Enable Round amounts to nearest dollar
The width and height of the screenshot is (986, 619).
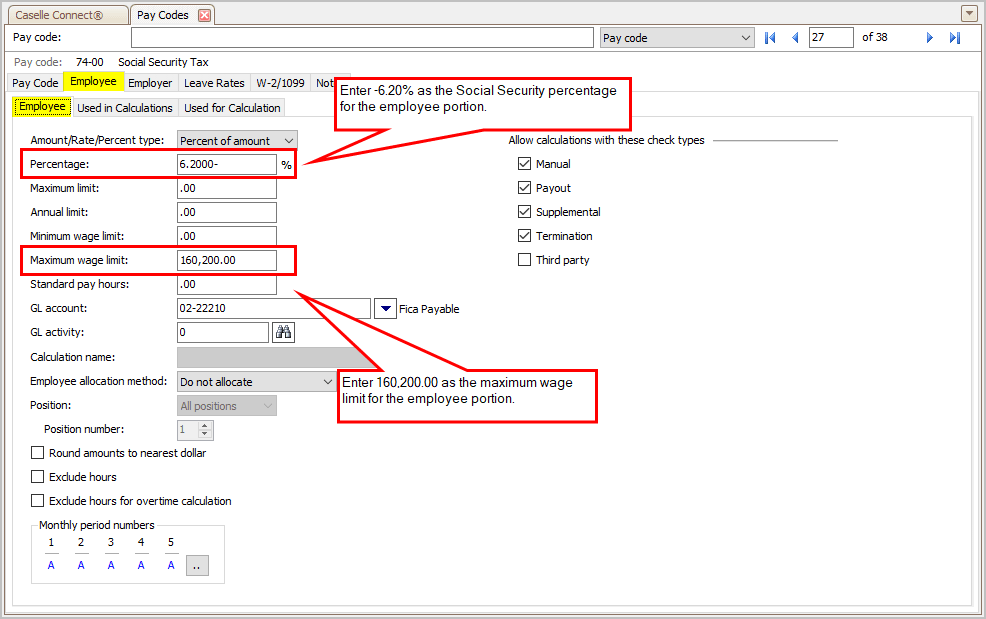click(38, 453)
